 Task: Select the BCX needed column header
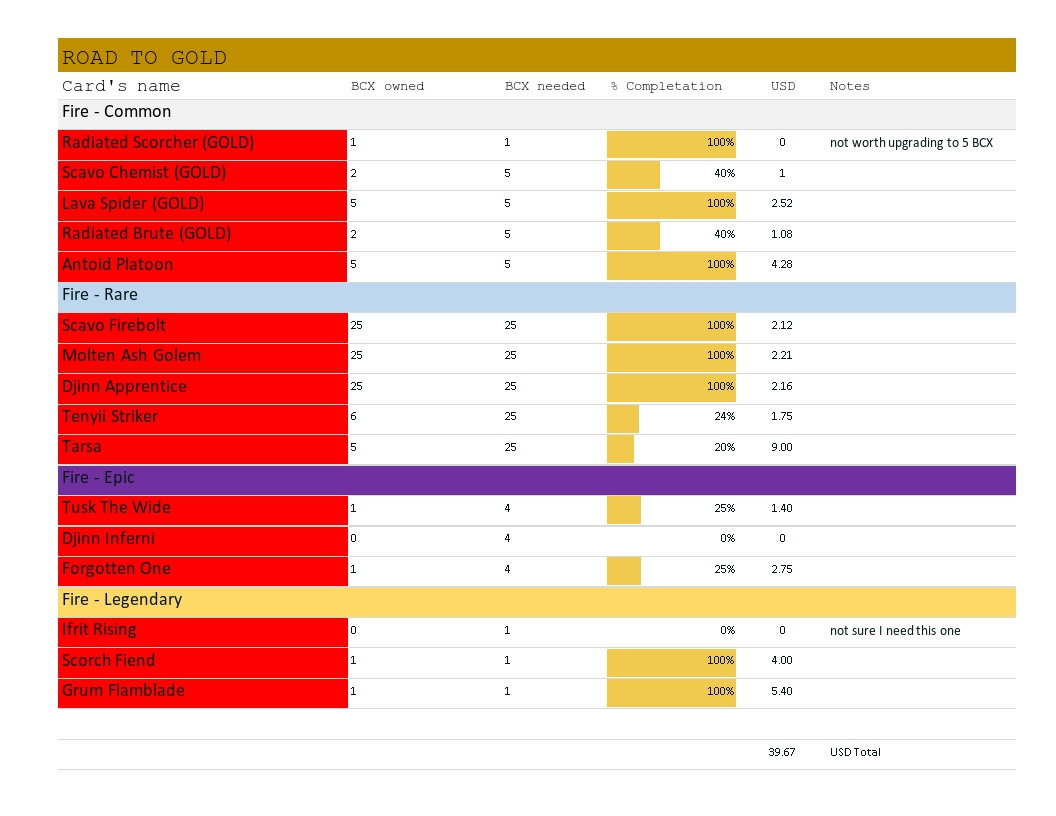tap(545, 86)
